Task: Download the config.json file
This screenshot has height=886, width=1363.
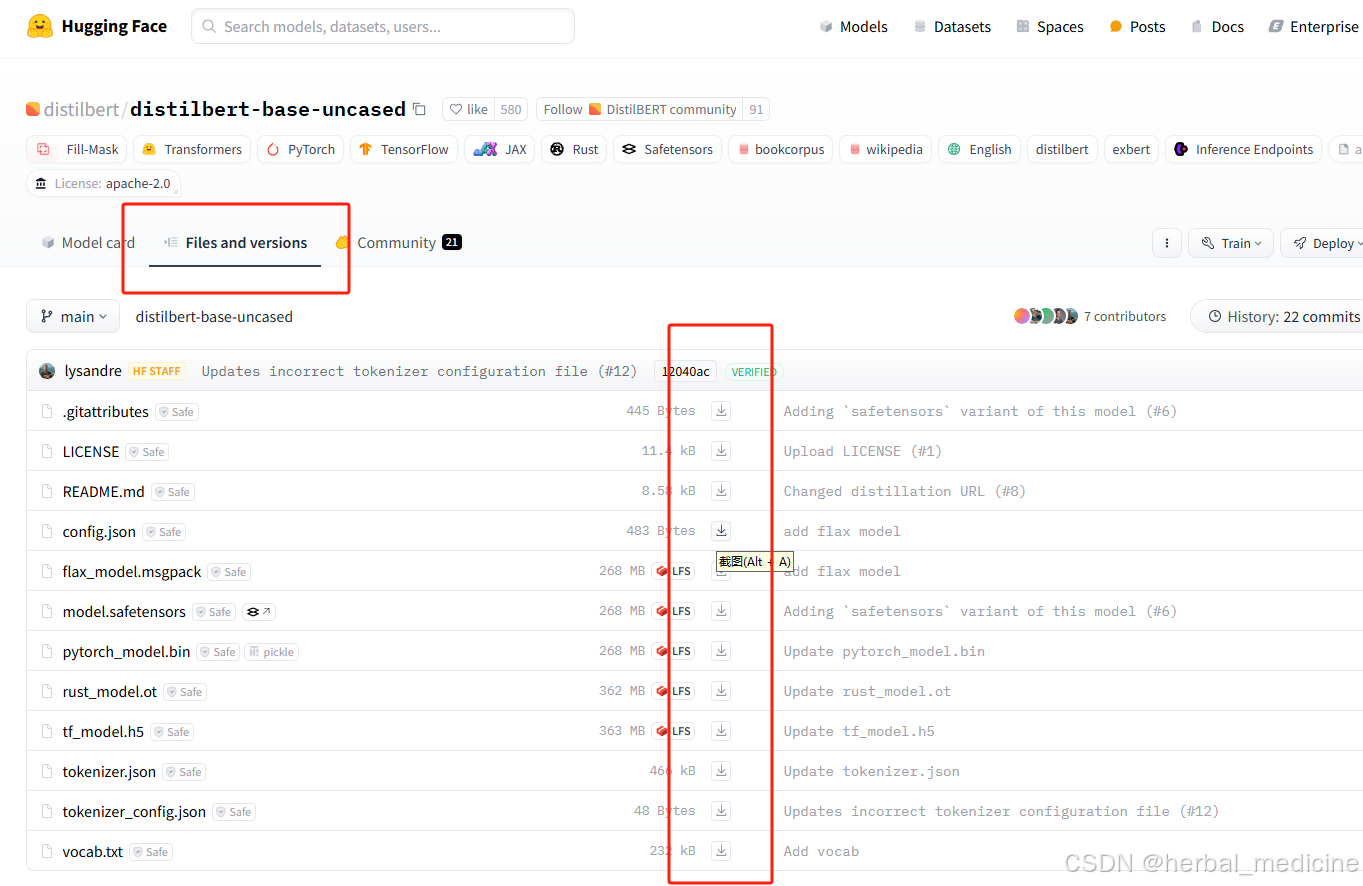Action: coord(721,531)
